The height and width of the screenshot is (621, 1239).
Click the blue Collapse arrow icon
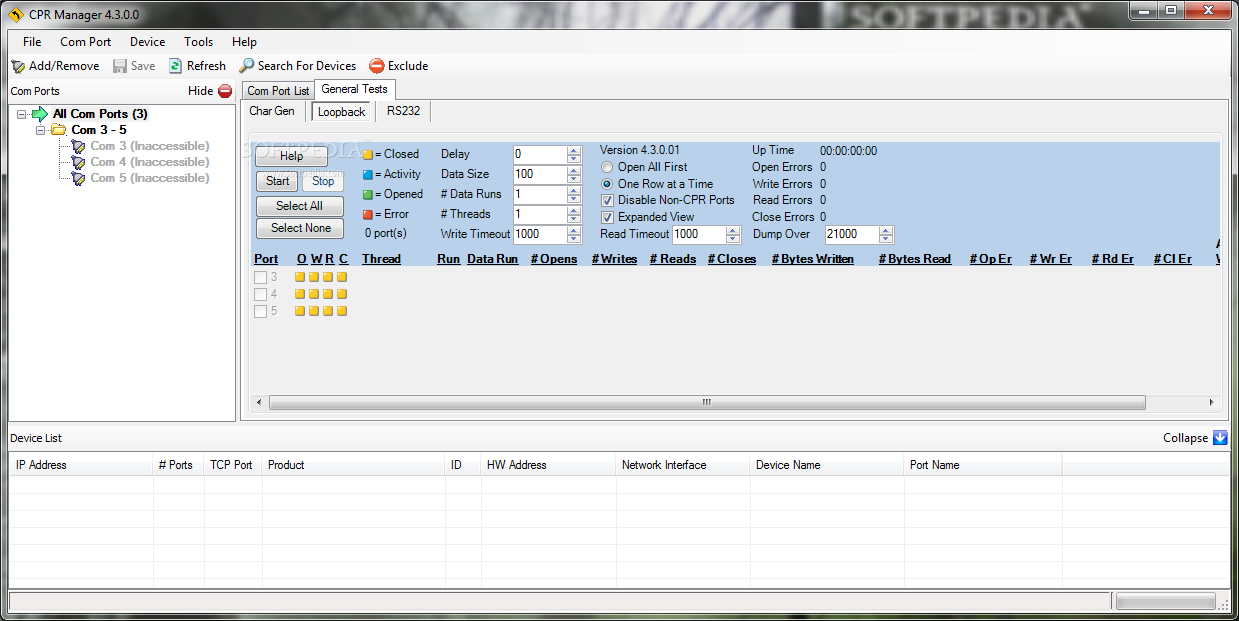(1220, 438)
